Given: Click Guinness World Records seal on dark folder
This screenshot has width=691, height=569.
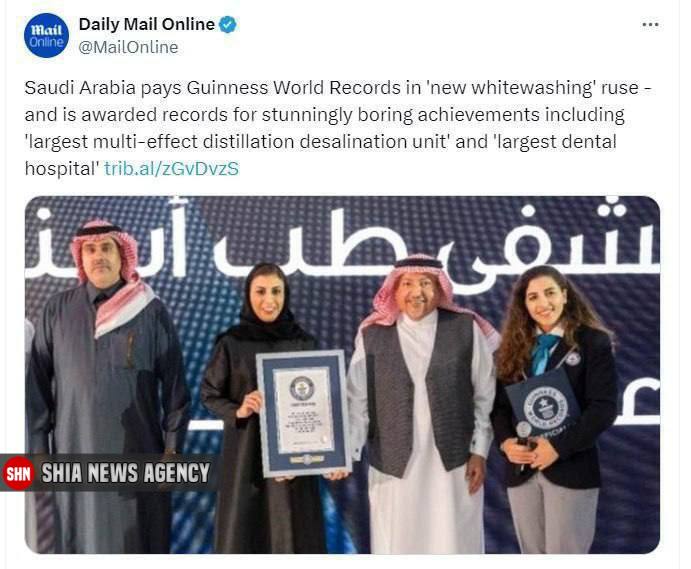Looking at the screenshot, I should [x=546, y=408].
